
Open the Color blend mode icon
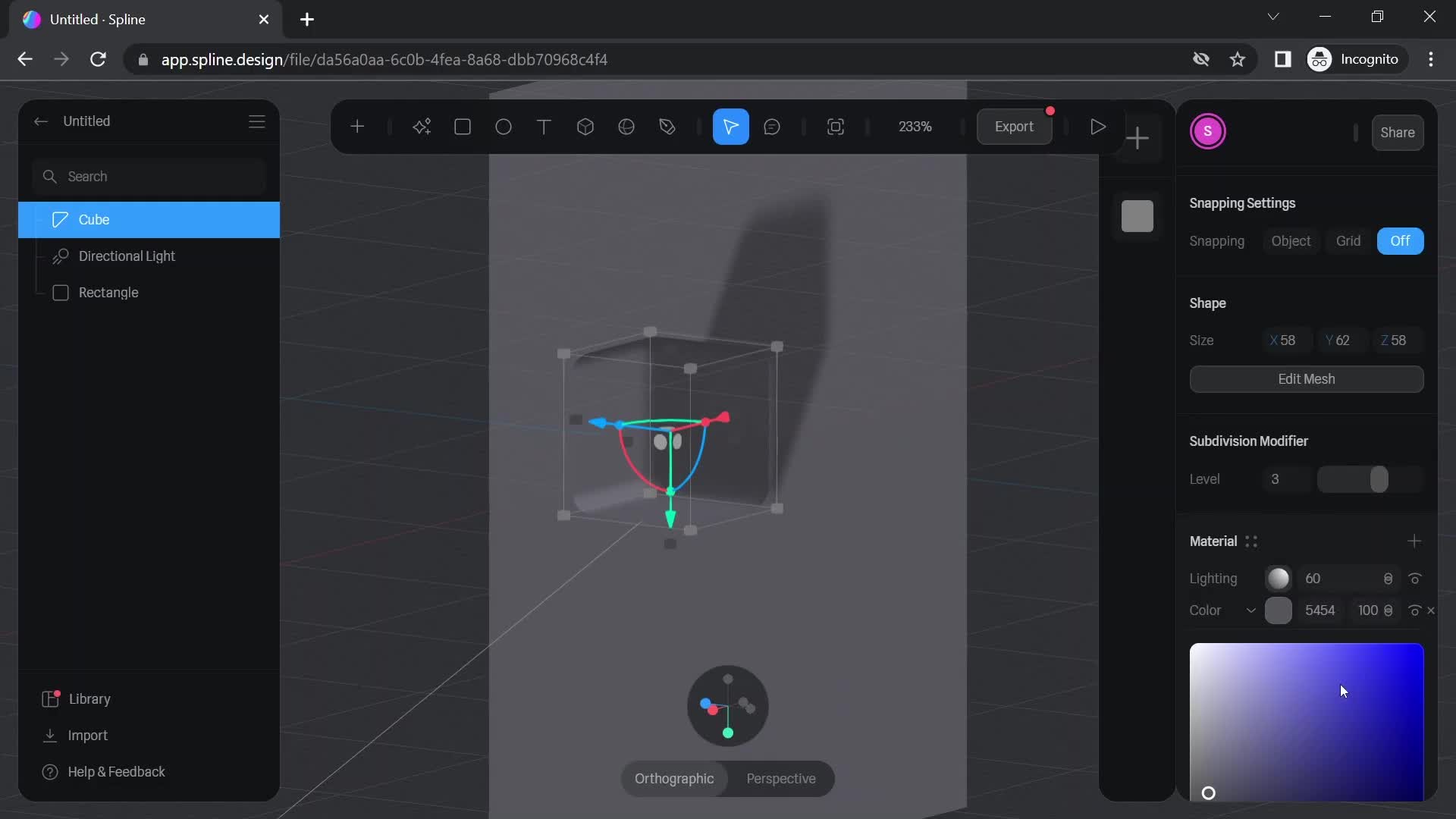1388,610
